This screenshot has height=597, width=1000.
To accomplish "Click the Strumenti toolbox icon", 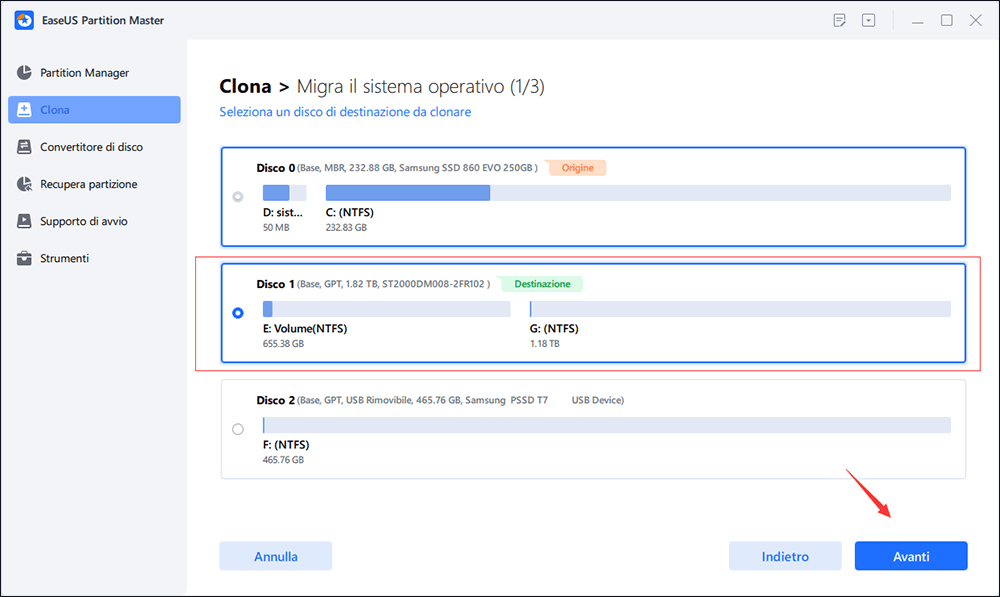I will click(x=24, y=258).
